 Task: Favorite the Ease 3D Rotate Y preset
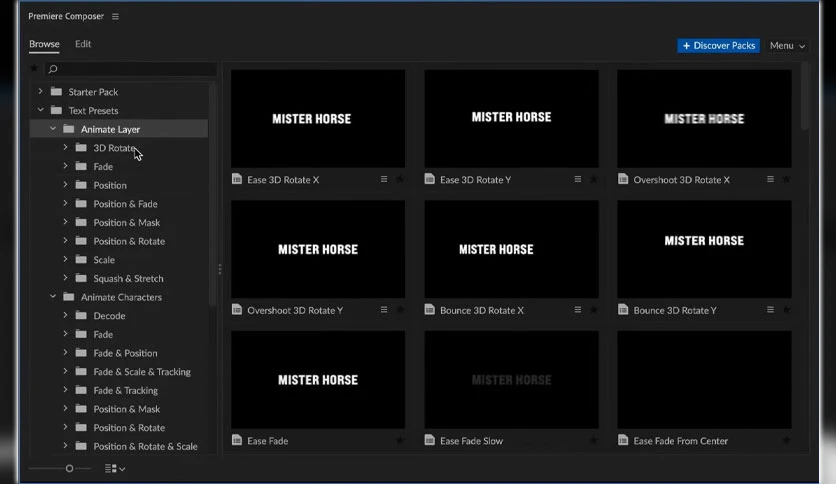(593, 180)
